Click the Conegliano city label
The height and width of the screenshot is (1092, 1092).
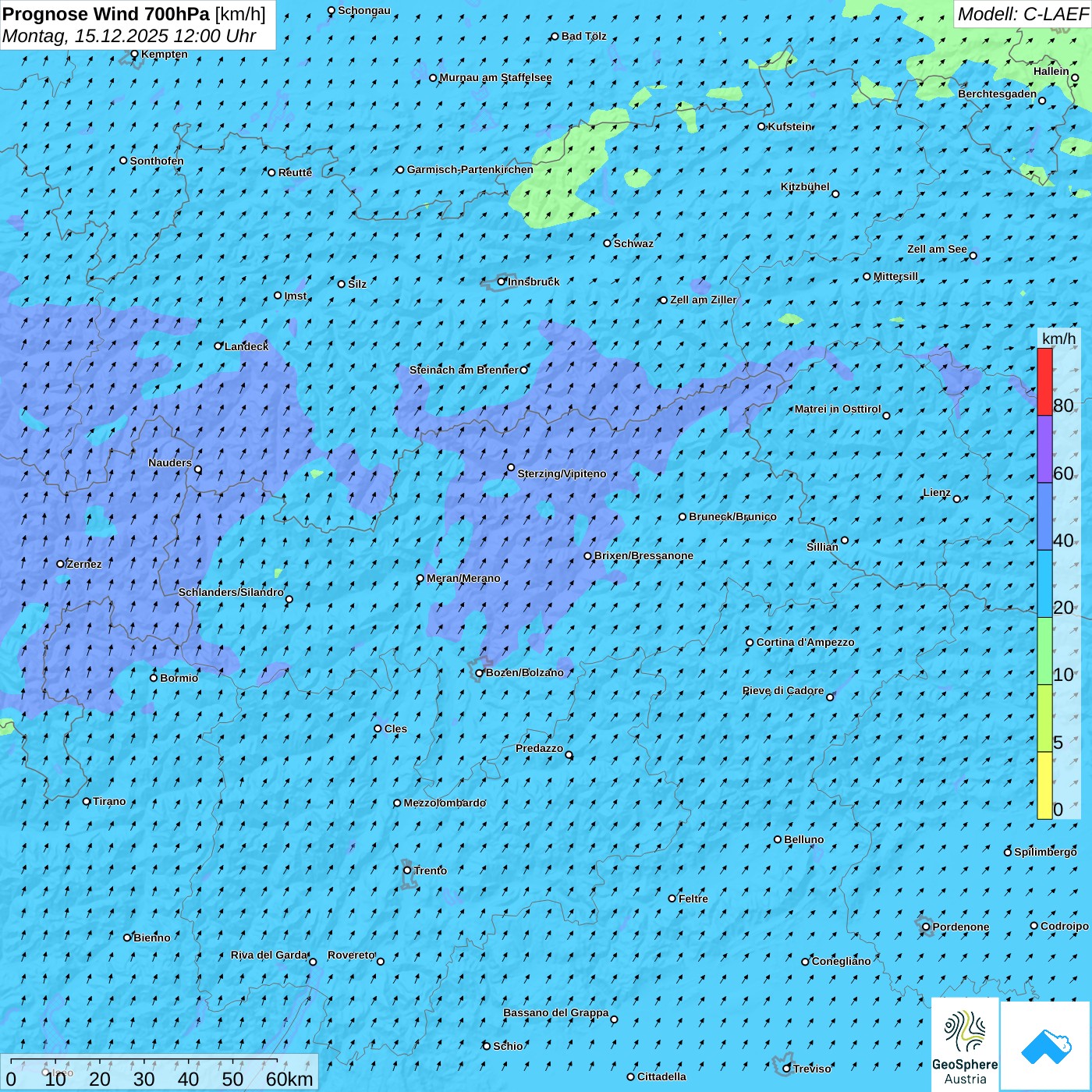[841, 961]
